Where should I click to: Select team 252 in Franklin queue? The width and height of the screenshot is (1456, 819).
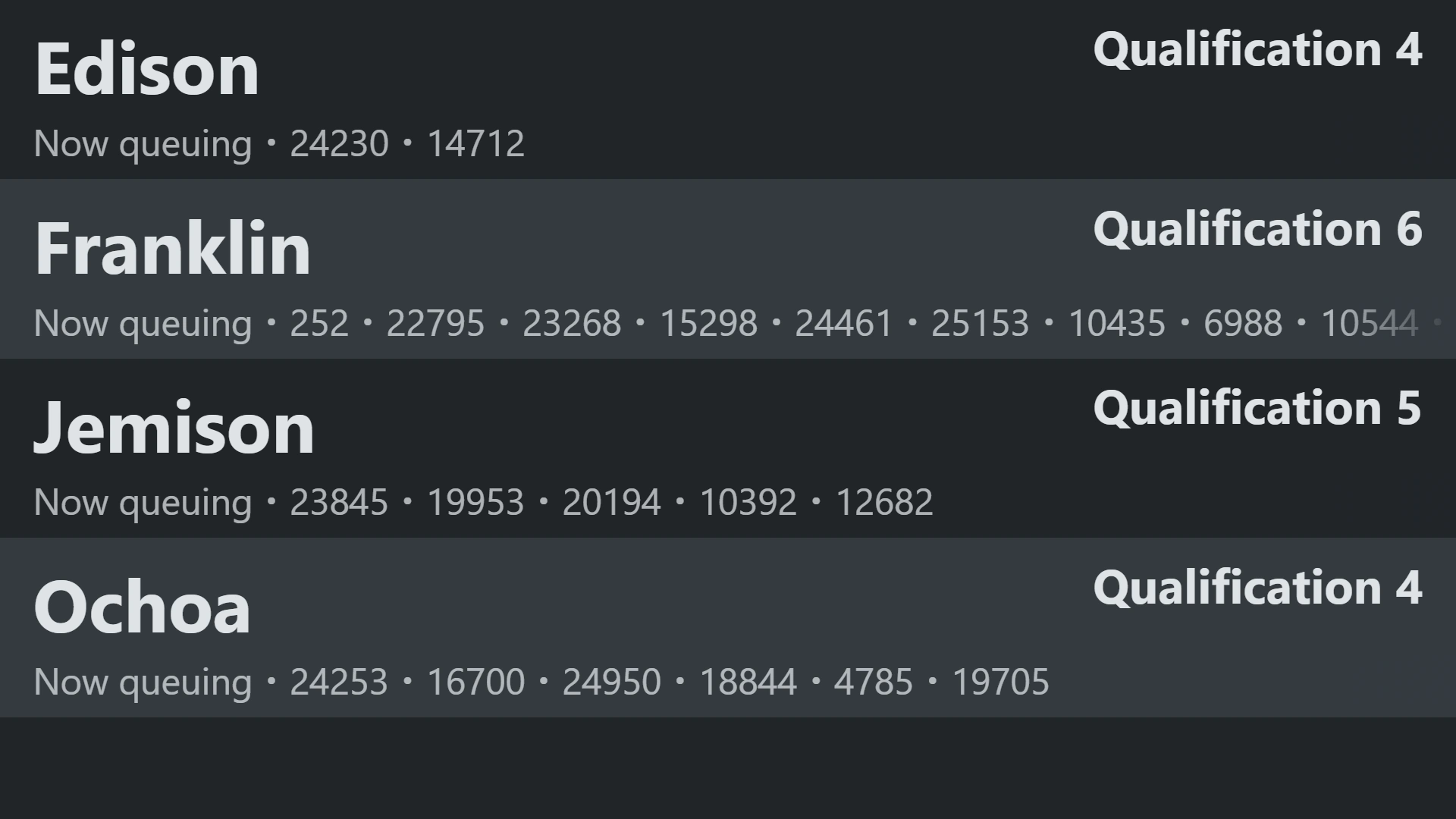(319, 324)
